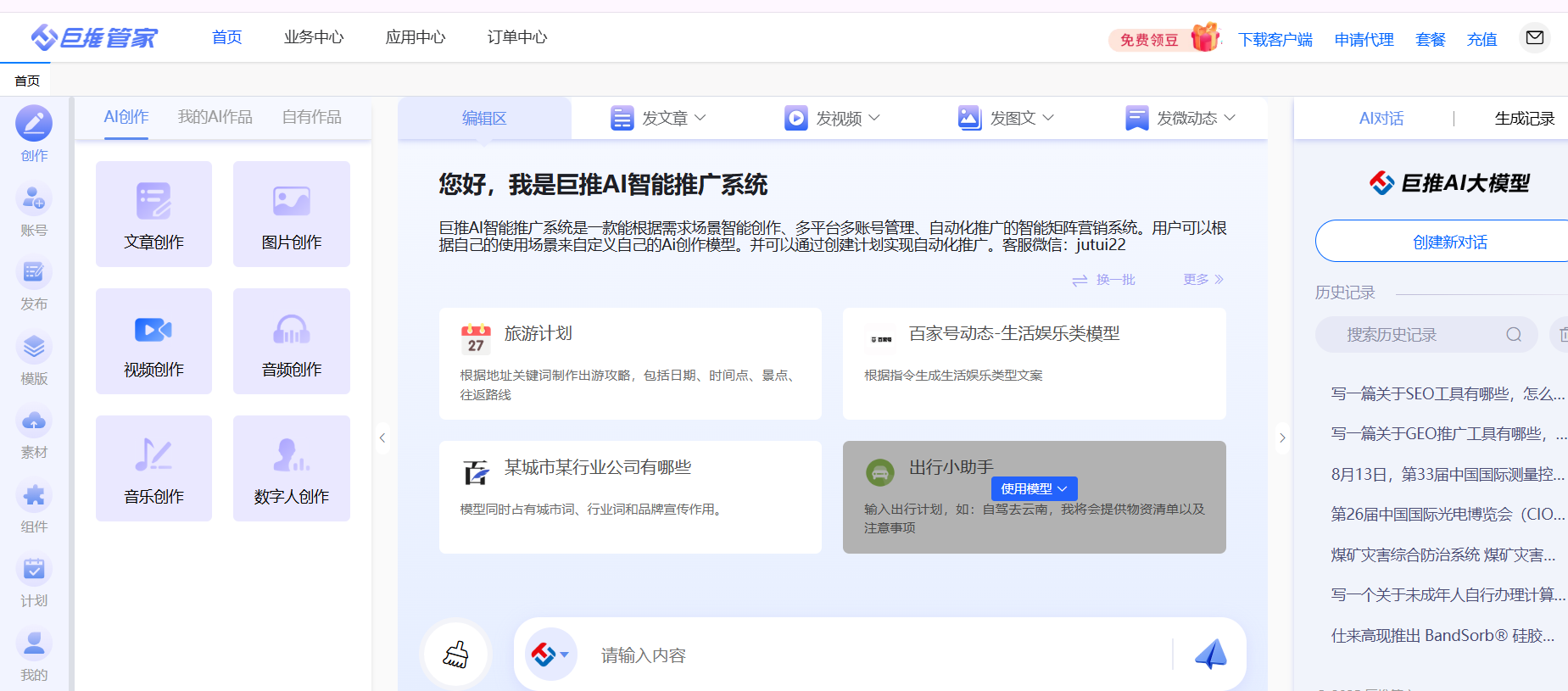The height and width of the screenshot is (691, 1568).
Task: Open the model selector in the input box
Action: (x=550, y=655)
